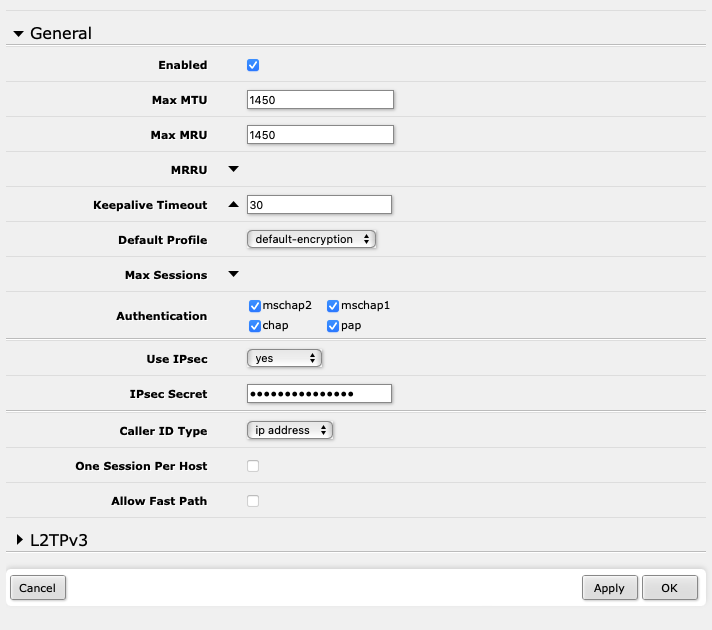
Task: Enable One Session Per Host checkbox
Action: 253,466
